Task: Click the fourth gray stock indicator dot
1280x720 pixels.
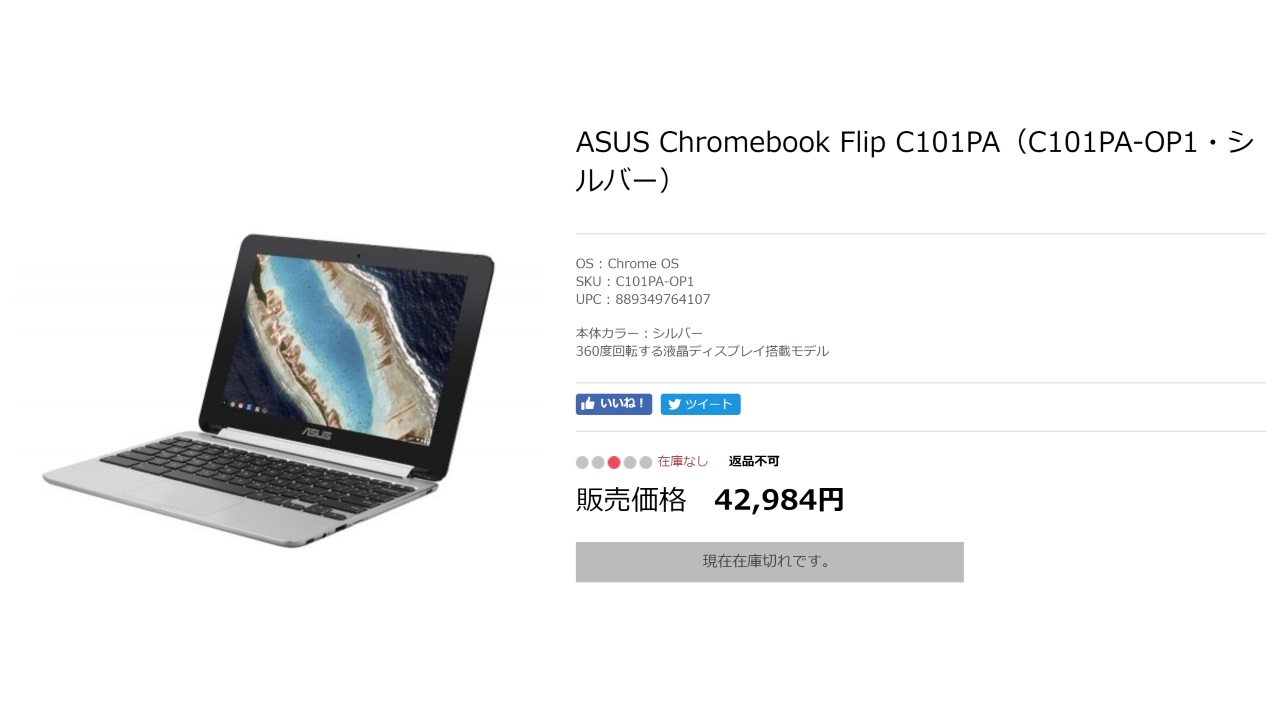Action: (x=630, y=462)
